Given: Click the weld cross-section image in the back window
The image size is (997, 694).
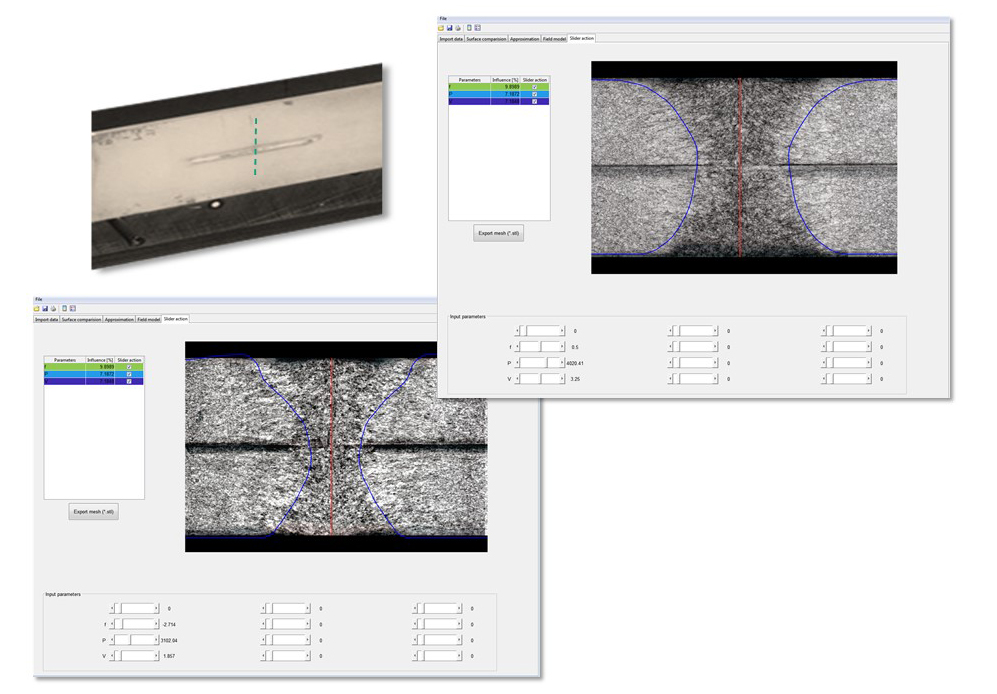Looking at the screenshot, I should [x=336, y=447].
